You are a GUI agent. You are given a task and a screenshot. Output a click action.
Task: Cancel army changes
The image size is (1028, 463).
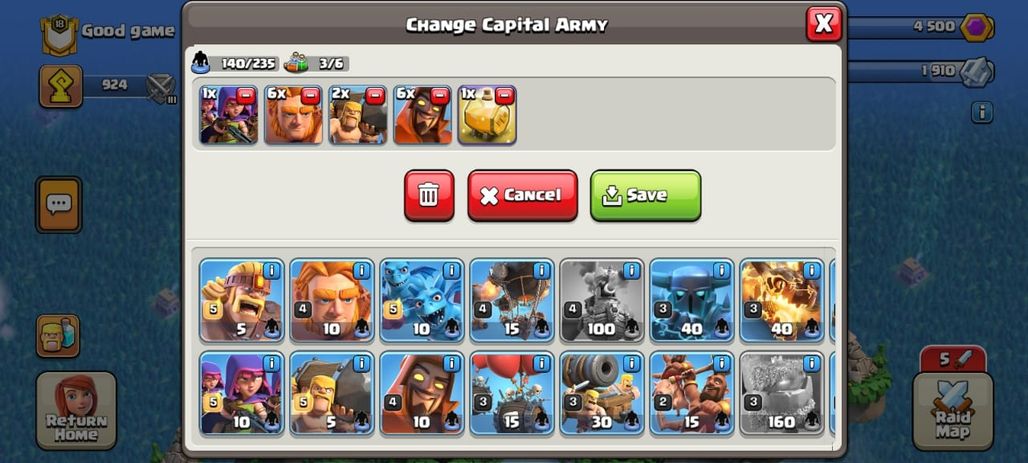523,195
